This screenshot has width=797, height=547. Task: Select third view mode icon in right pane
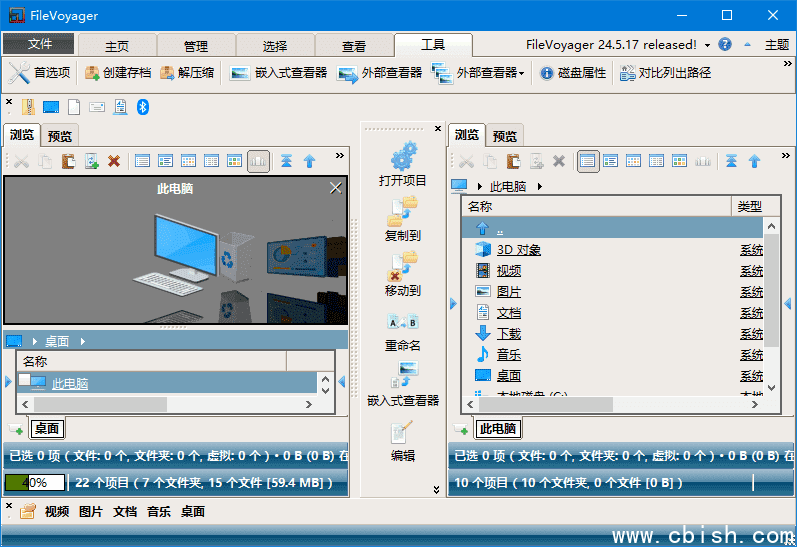633,162
